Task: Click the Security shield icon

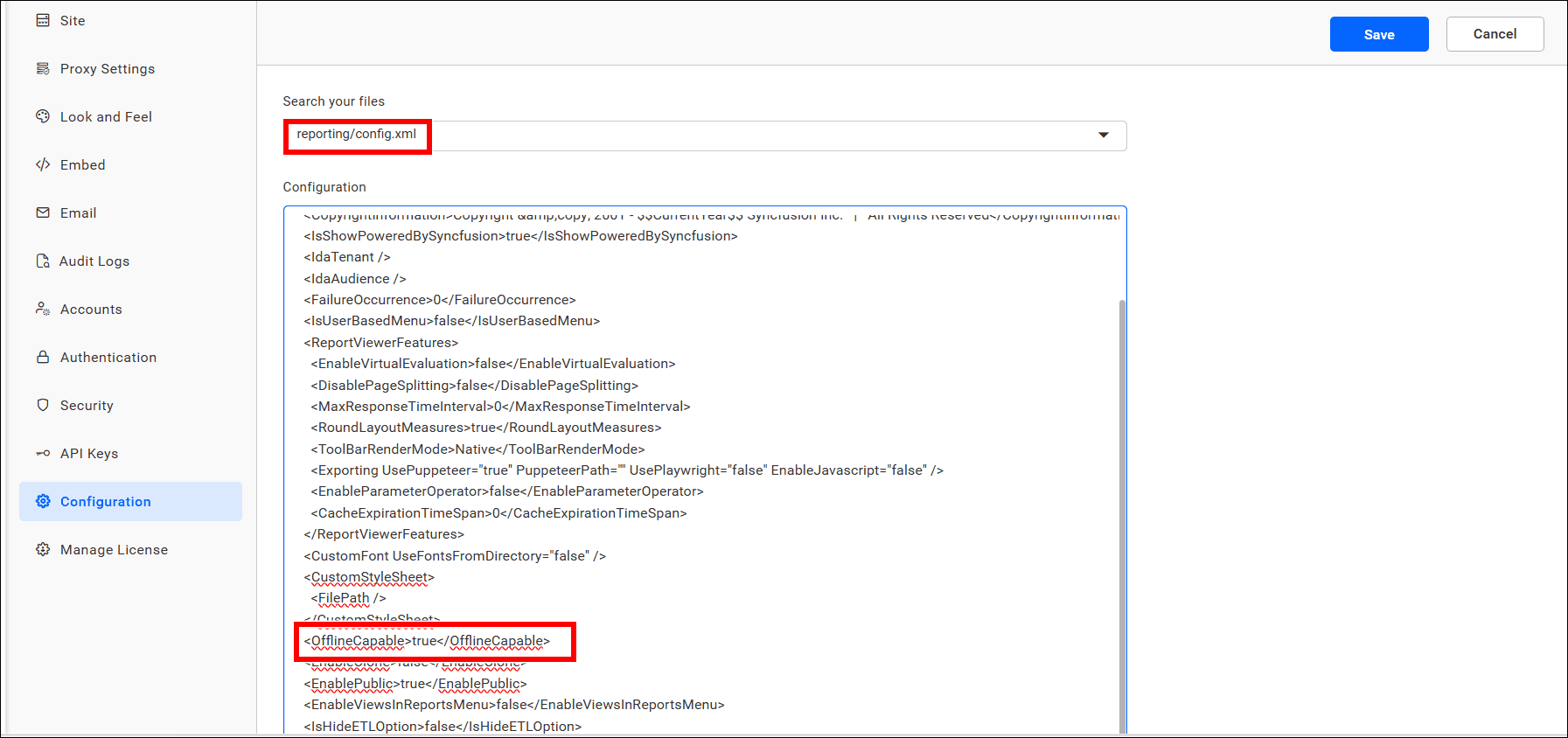Action: coord(43,405)
